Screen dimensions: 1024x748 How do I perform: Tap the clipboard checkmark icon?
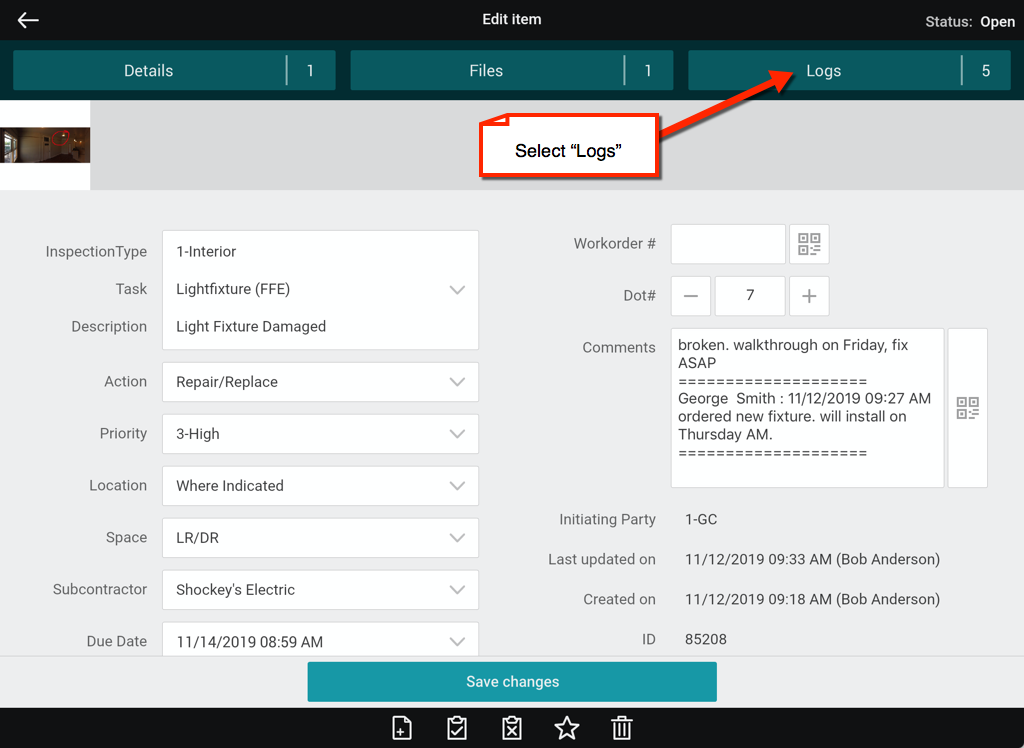[x=456, y=728]
